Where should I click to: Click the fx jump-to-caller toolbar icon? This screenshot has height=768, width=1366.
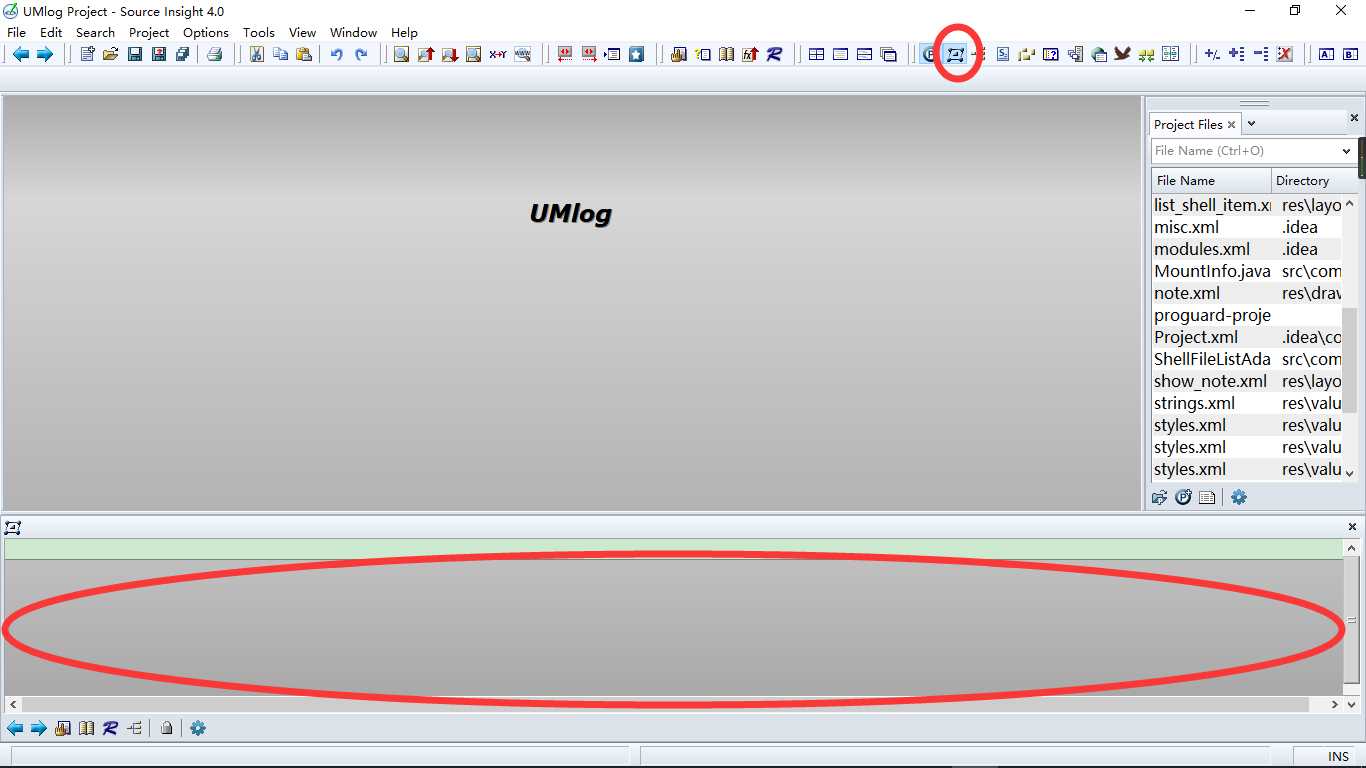[x=750, y=54]
